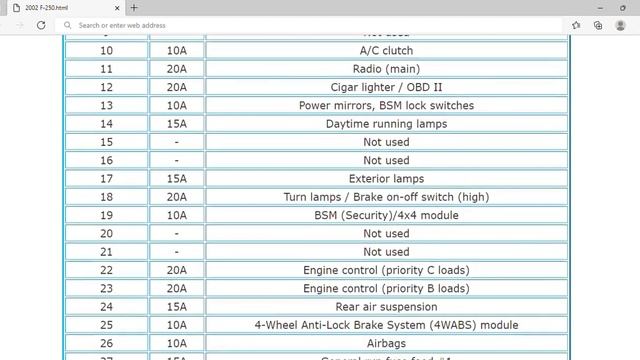Click fuse number 25 cell

point(107,325)
